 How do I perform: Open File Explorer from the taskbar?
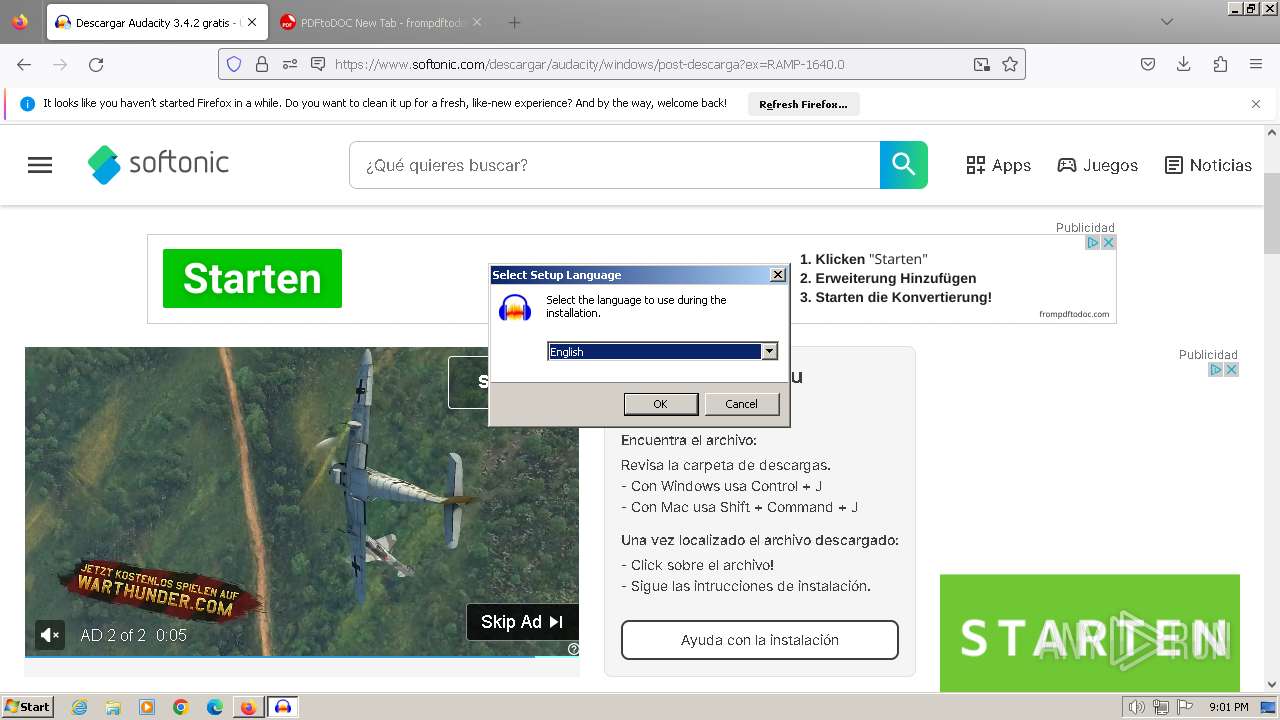tap(113, 707)
